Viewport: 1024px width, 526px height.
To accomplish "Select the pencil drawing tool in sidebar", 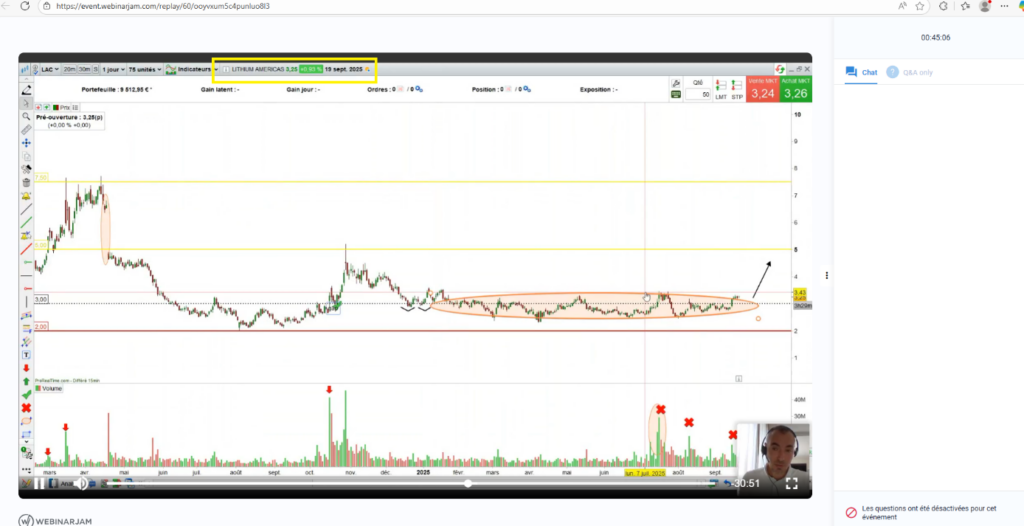I will (26, 90).
